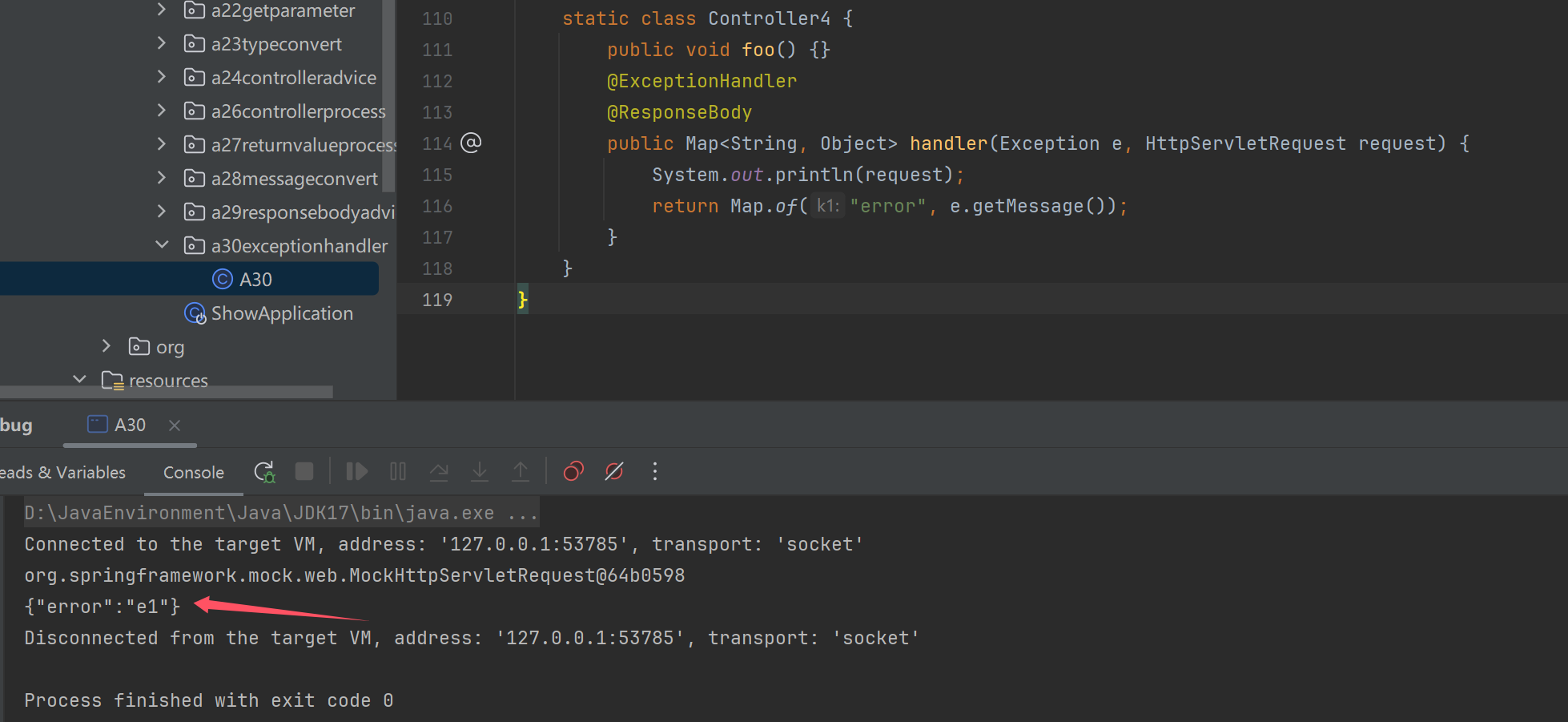This screenshot has height=722, width=1568.
Task: Click the "error" string literal
Action: [888, 206]
